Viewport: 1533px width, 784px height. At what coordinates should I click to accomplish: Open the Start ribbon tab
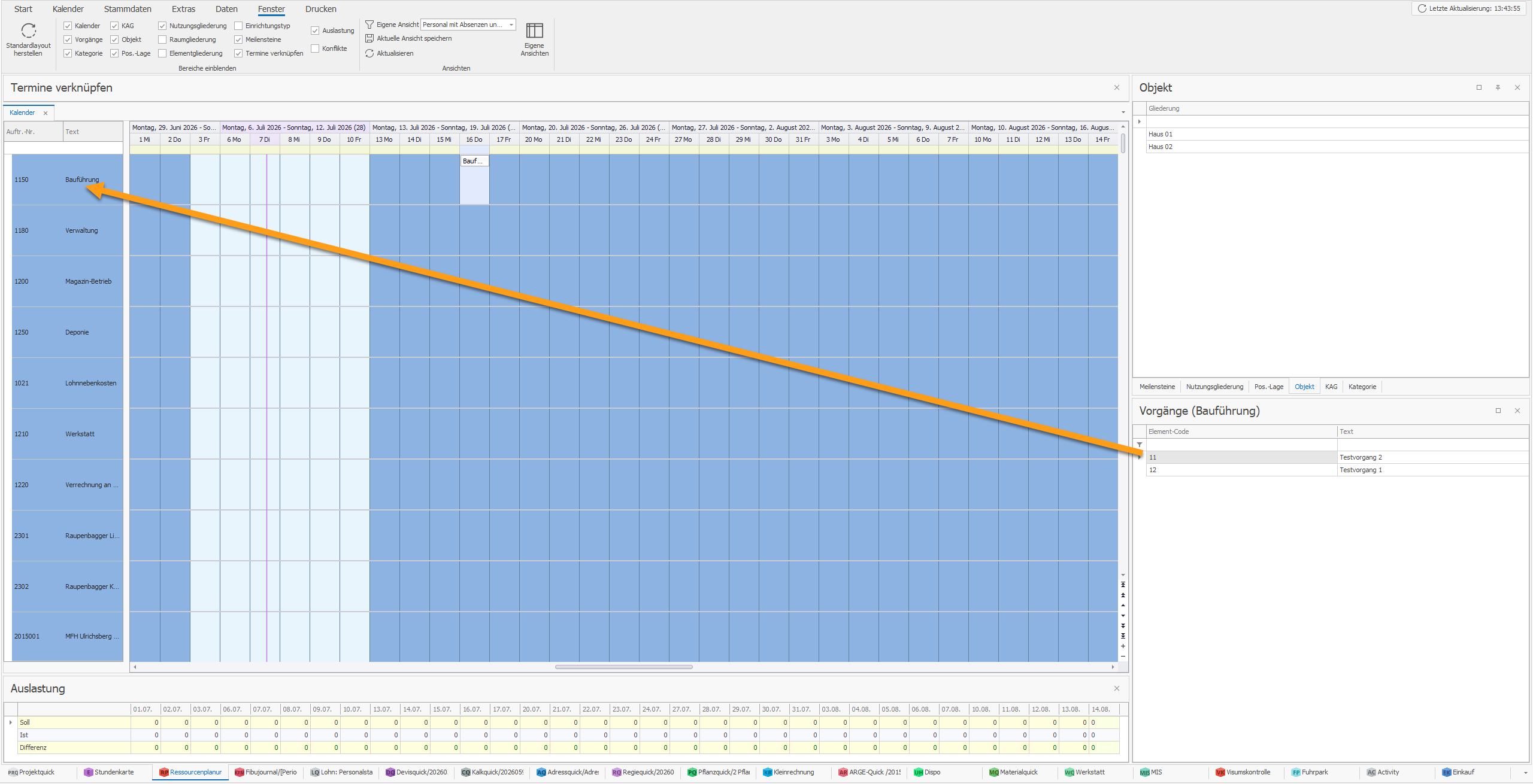pos(23,9)
